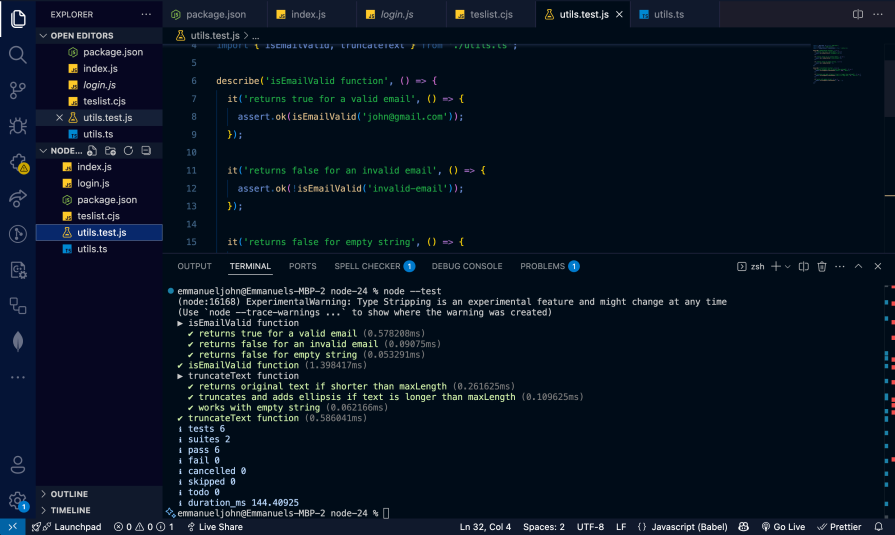Open Explorer views and more actions menu

146,14
